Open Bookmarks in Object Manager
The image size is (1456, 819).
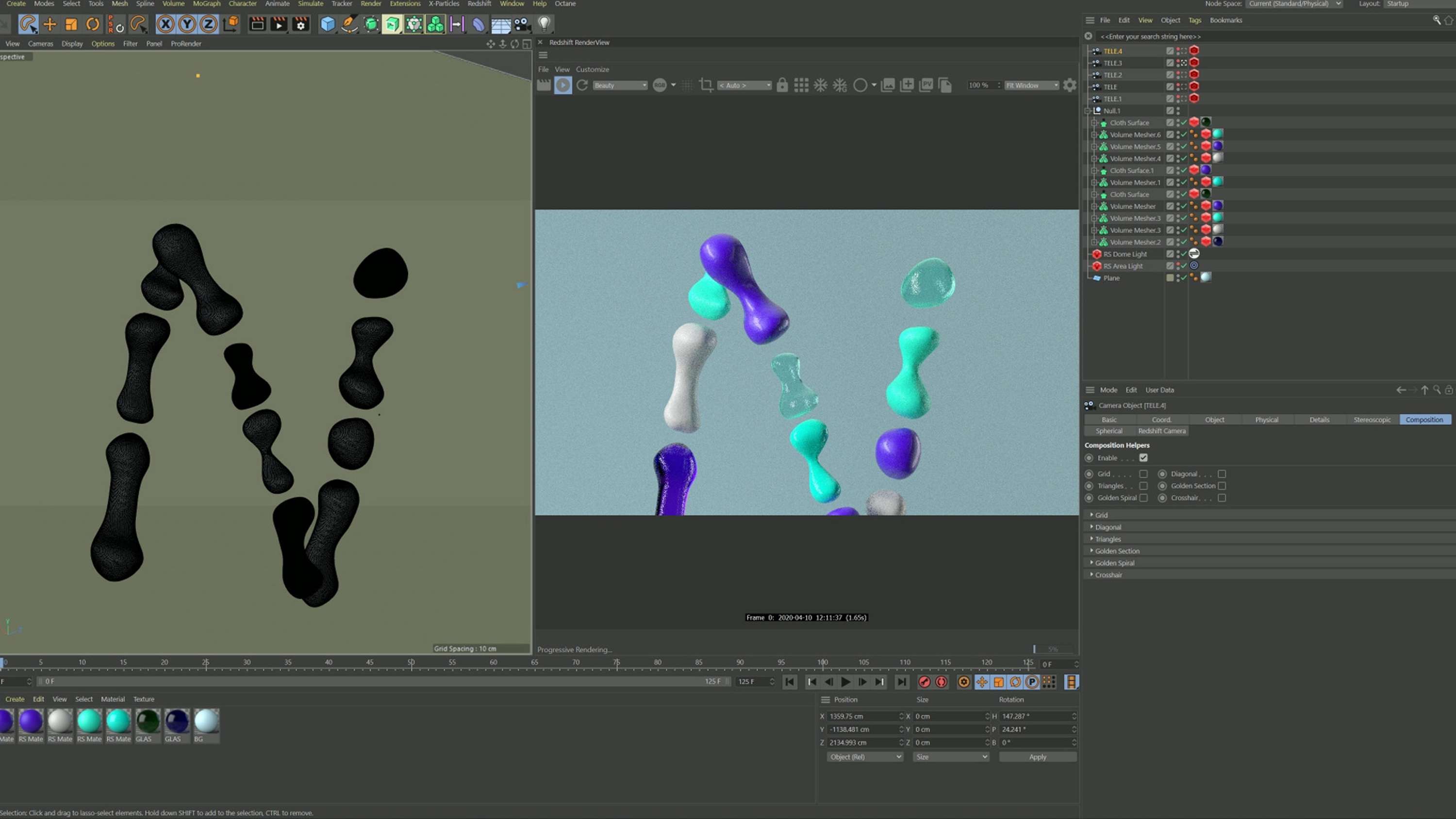1225,20
